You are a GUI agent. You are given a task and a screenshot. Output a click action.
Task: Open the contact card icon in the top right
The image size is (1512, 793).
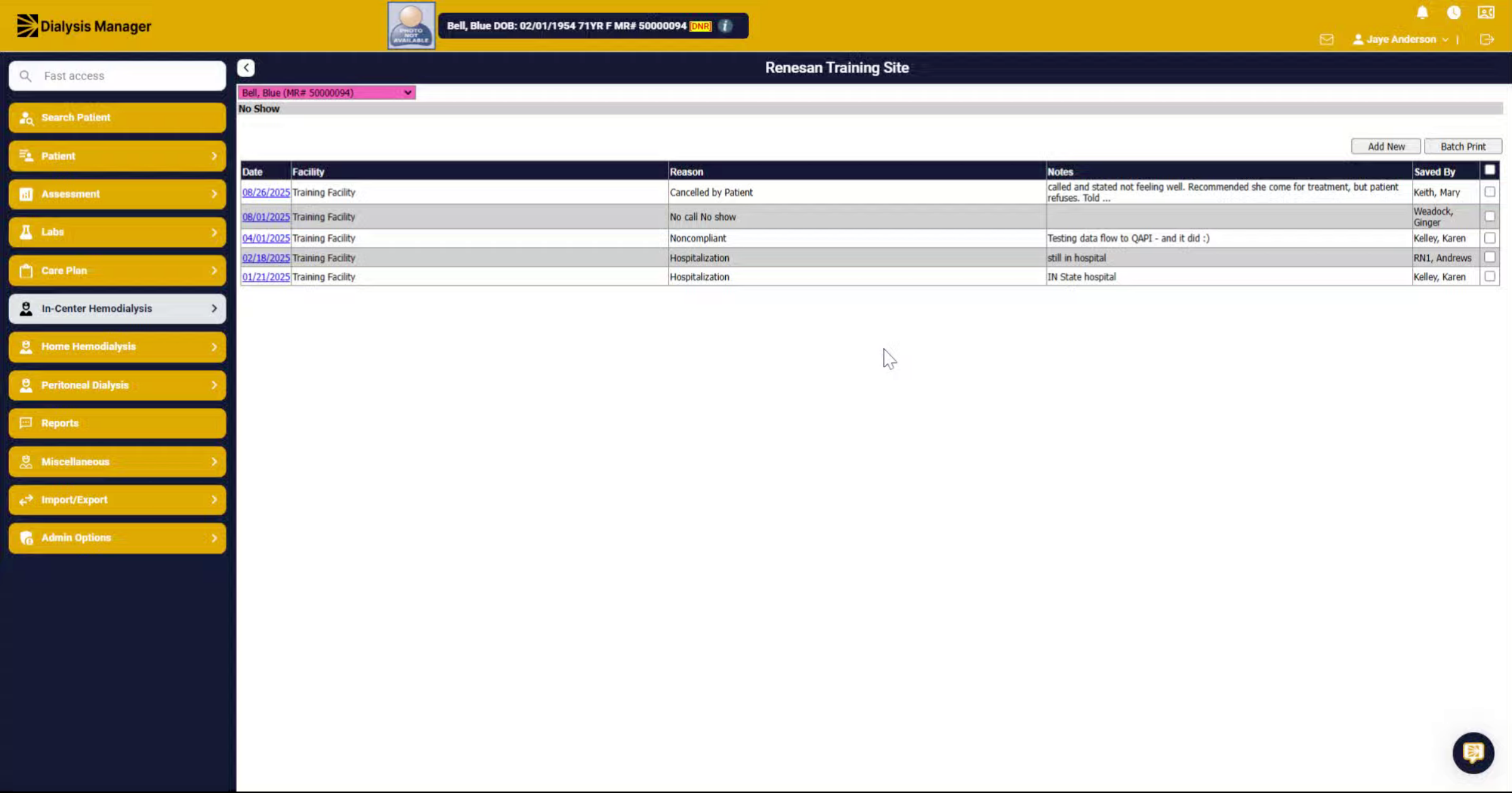pos(1486,13)
